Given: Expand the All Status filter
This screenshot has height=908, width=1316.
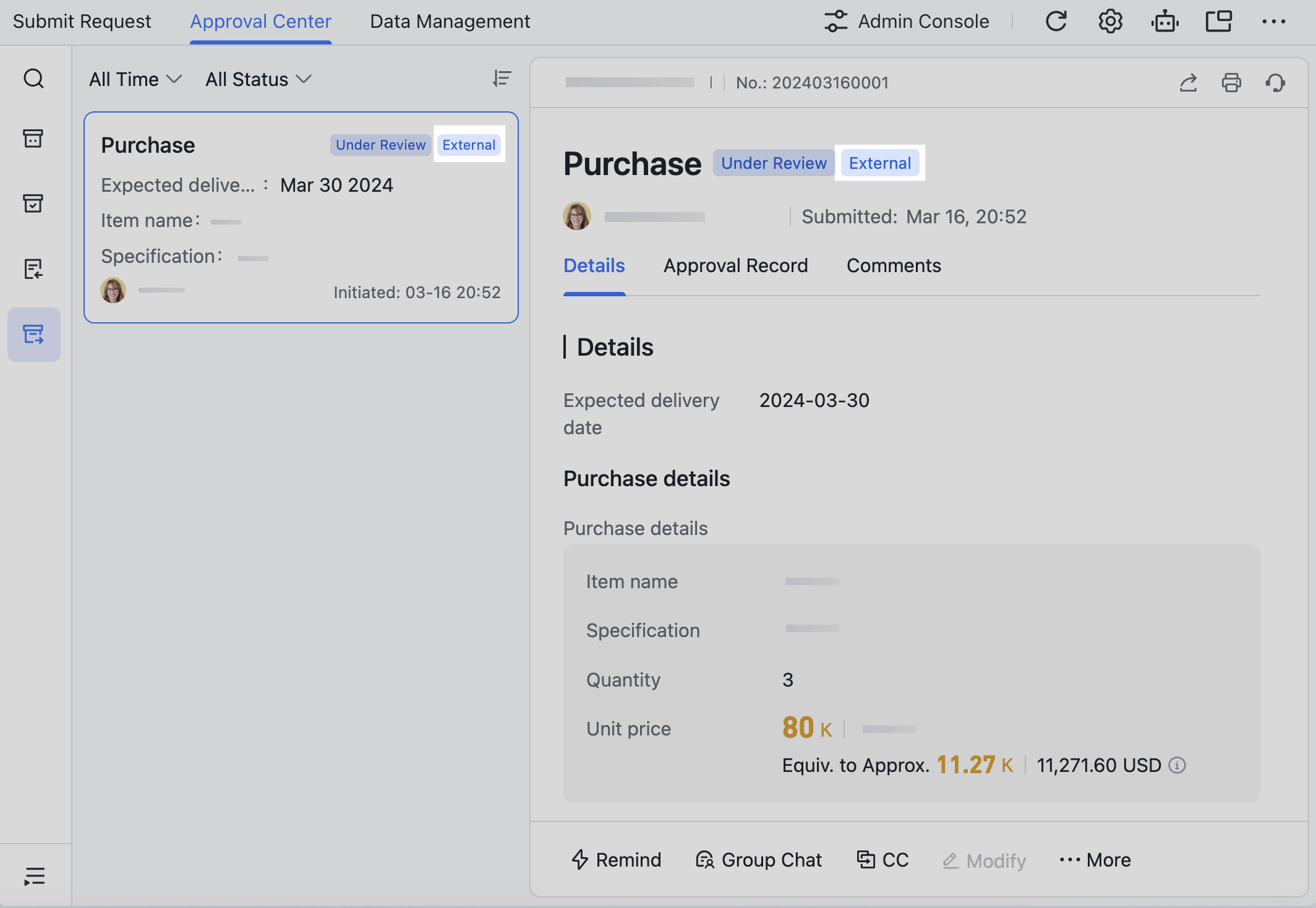Looking at the screenshot, I should pos(257,79).
